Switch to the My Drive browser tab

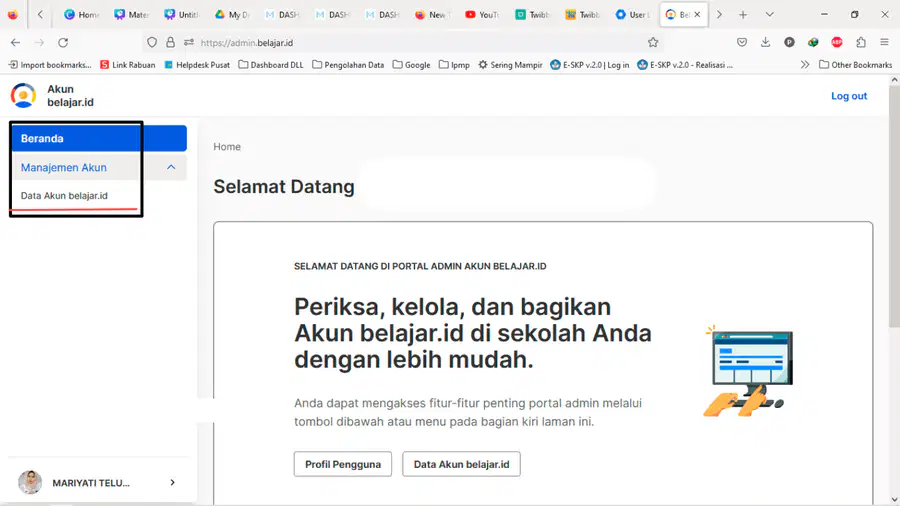(x=232, y=14)
